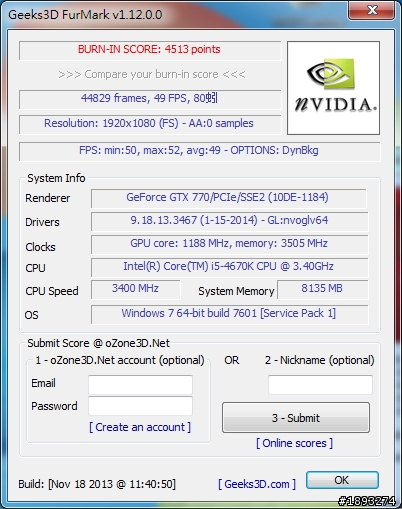The height and width of the screenshot is (509, 402).
Task: Select the GPU core: 1188 MHz clocks value
Action: click(229, 243)
